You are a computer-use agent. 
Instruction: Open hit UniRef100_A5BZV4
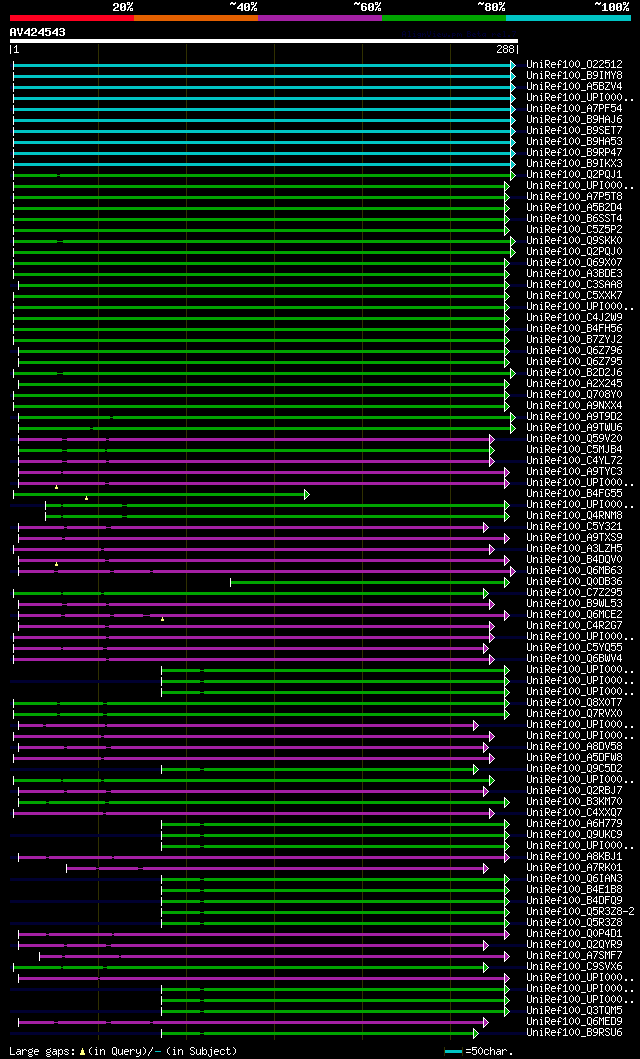click(575, 86)
